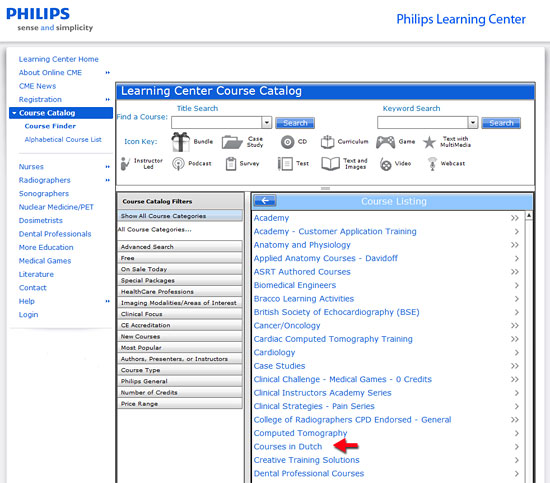Screen dimensions: 550x483
Task: Click the Video film reel icon
Action: [385, 164]
